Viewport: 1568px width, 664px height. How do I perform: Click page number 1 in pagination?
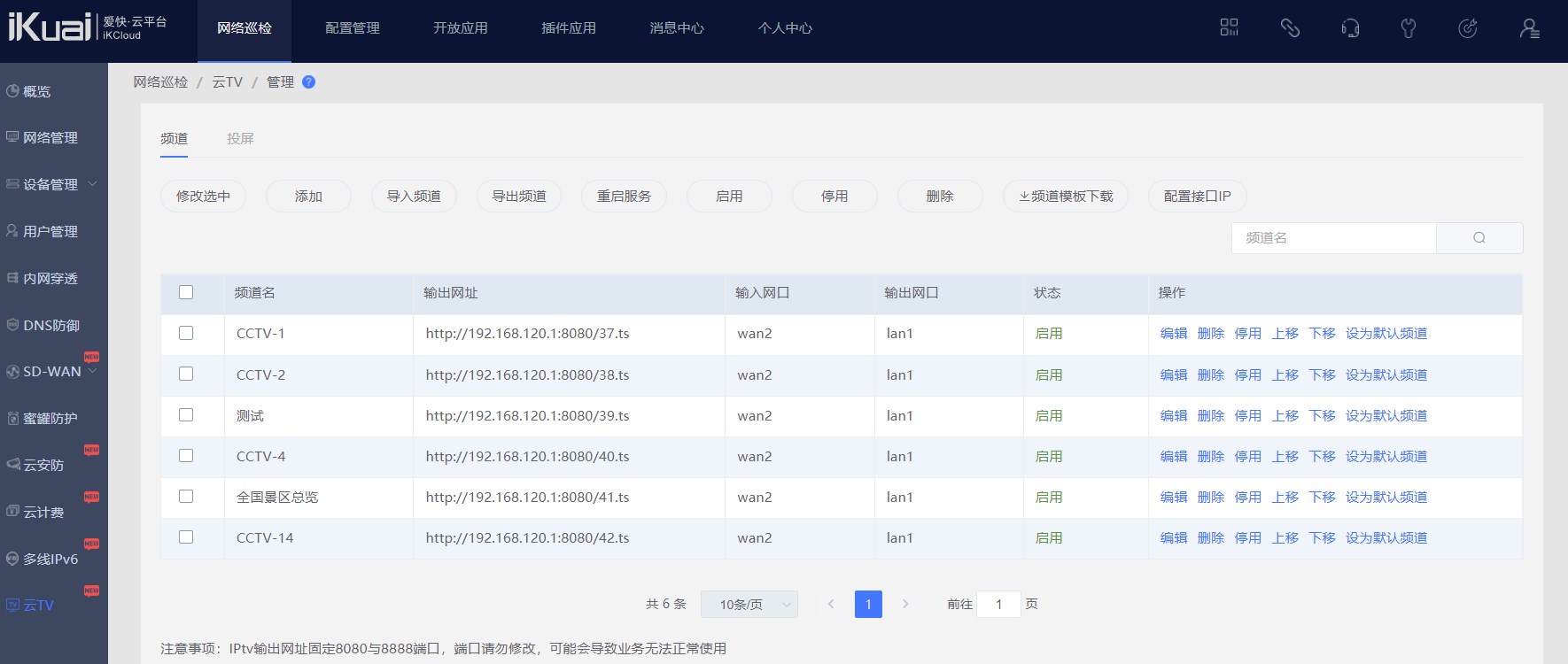(868, 604)
